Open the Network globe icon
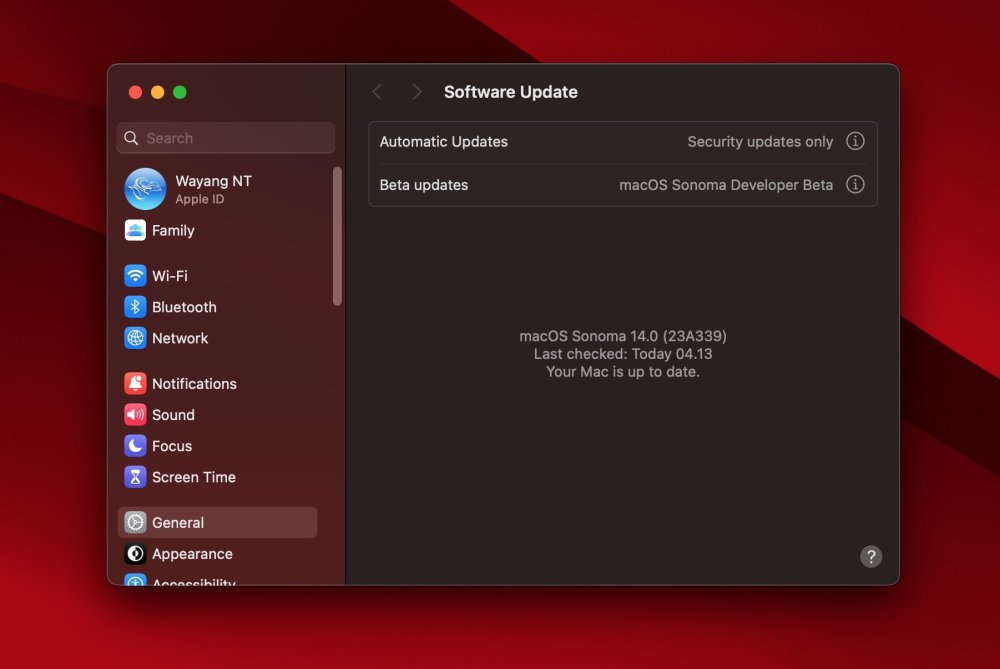Screen dimensions: 1000x669 (x=135, y=338)
